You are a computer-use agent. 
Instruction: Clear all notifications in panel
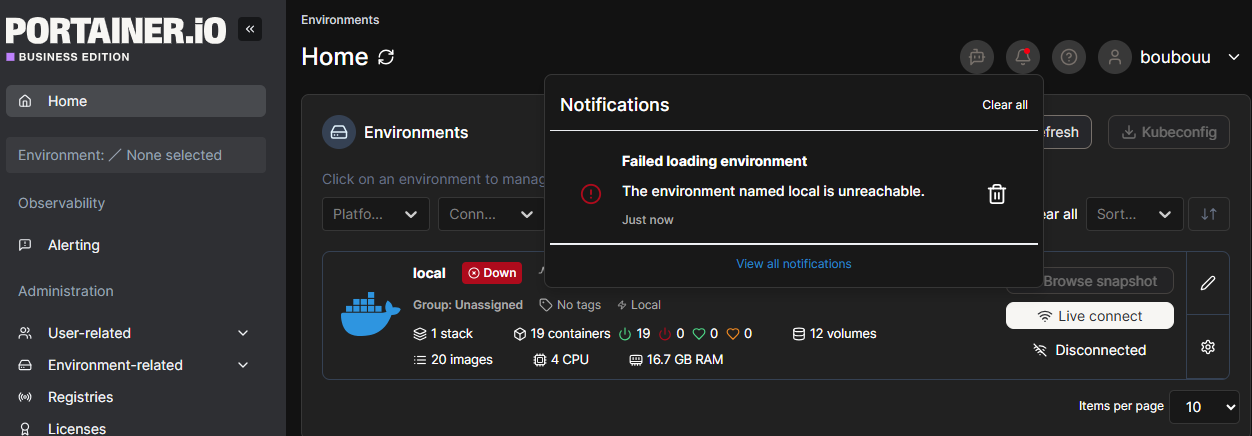click(1004, 105)
